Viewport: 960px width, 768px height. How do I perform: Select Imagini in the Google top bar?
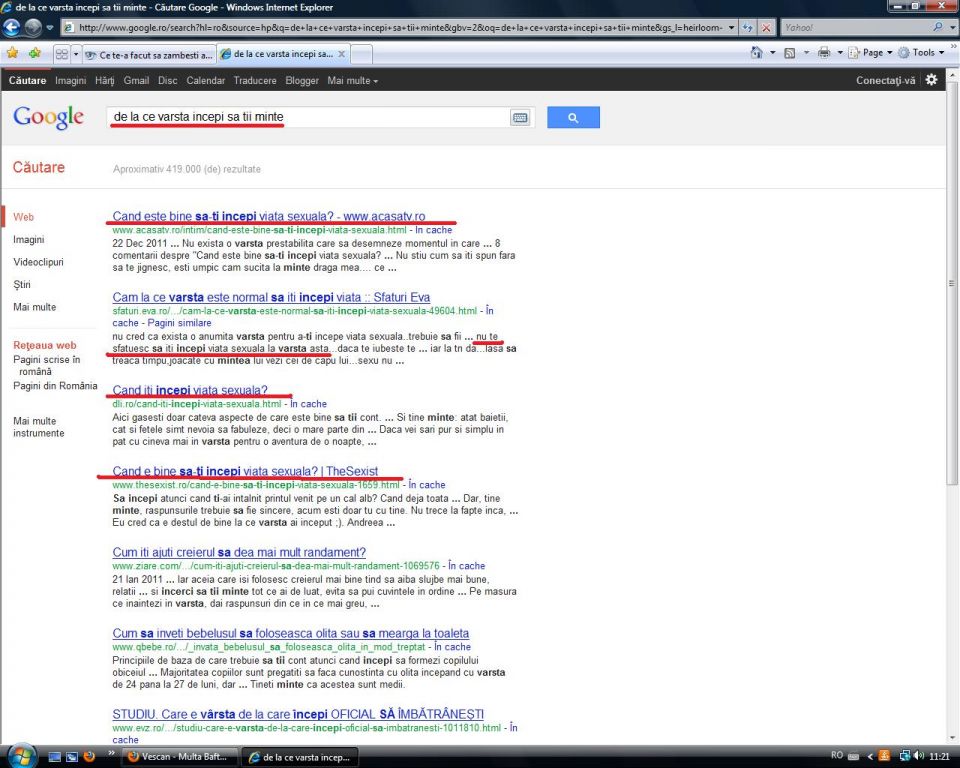[70, 80]
